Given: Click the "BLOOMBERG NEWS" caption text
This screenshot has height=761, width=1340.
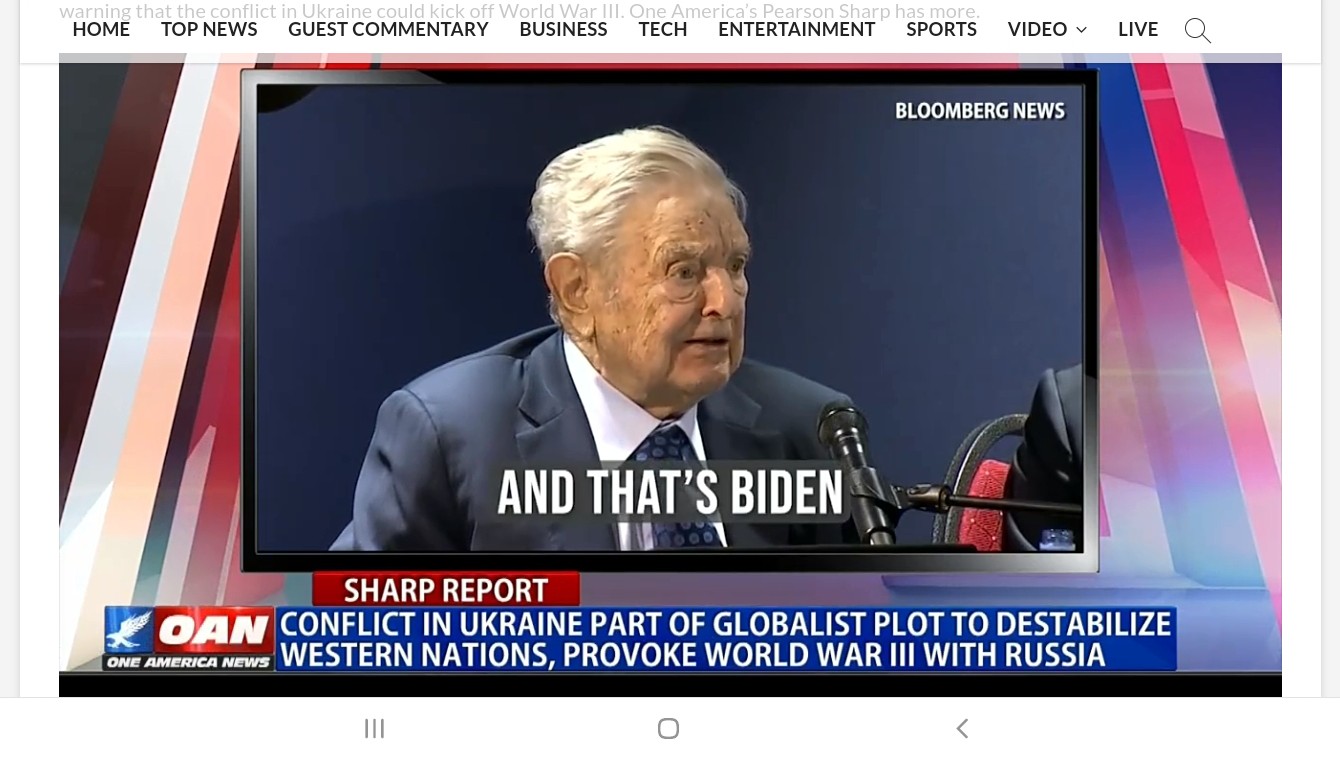Looking at the screenshot, I should [x=980, y=111].
